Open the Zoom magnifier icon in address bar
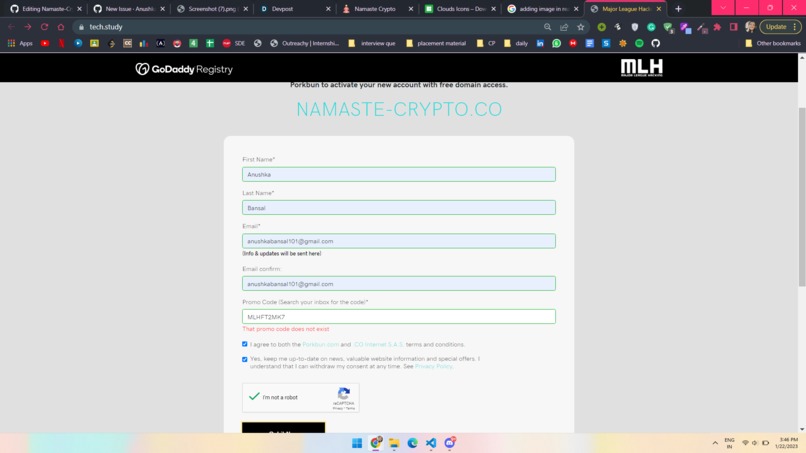Viewport: 806px width, 453px height. [x=547, y=27]
